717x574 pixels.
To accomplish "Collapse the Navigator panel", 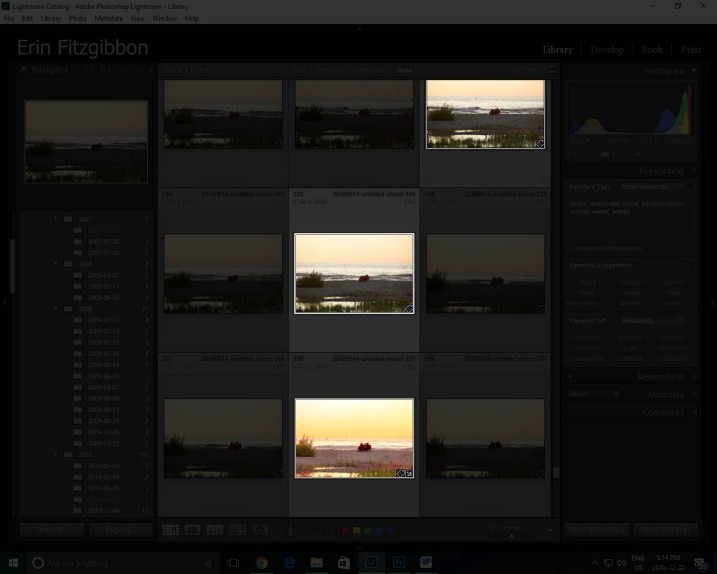I will pos(24,70).
